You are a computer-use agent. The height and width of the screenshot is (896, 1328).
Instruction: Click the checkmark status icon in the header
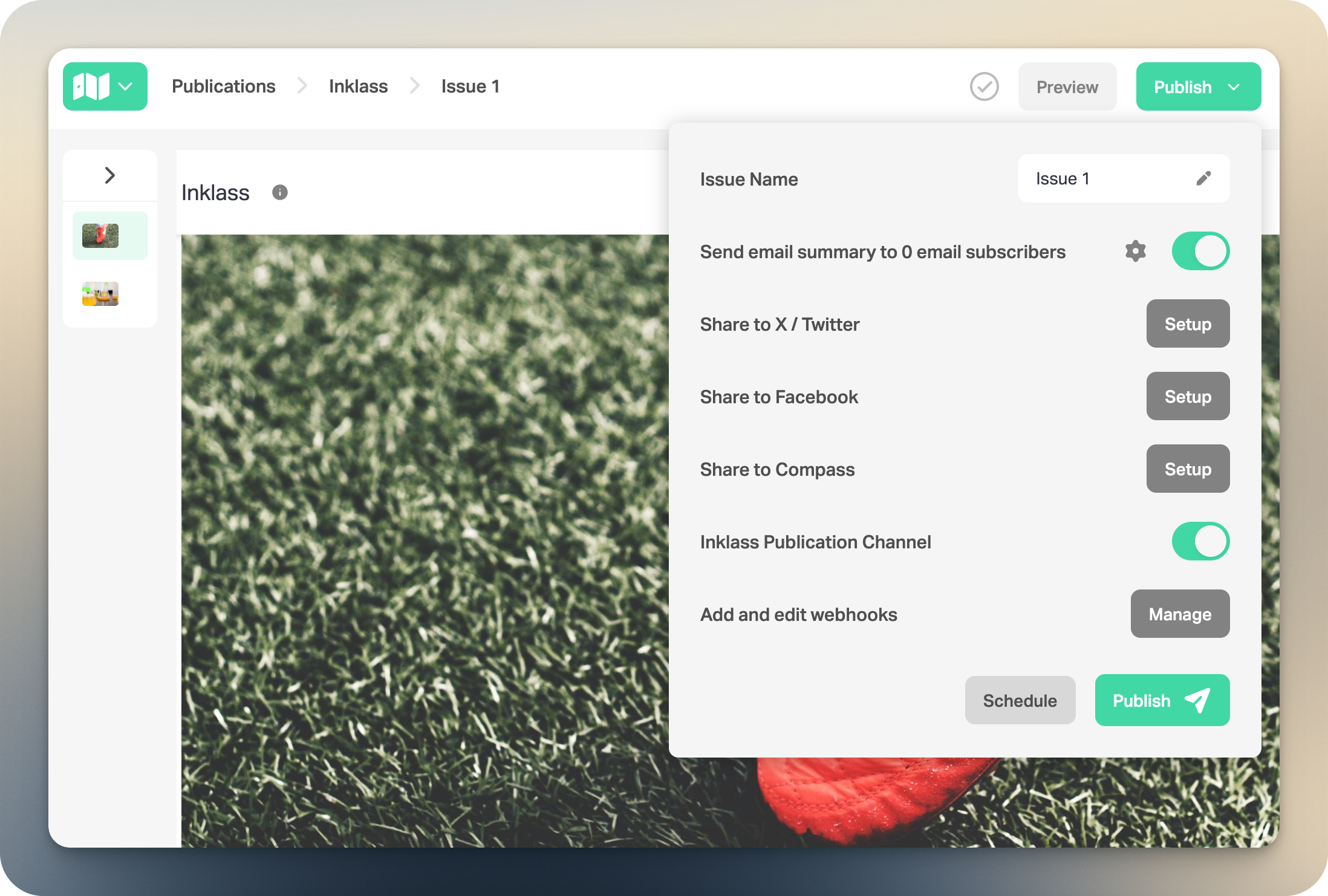984,86
